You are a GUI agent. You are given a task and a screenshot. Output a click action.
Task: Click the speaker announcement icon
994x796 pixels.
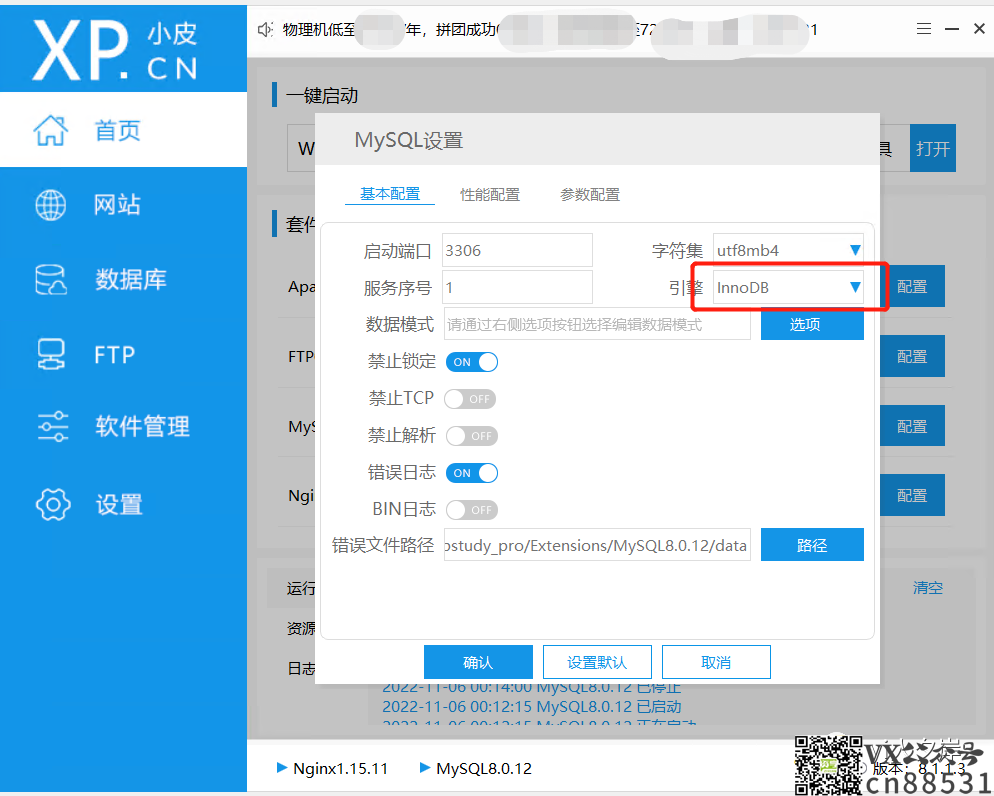click(265, 30)
